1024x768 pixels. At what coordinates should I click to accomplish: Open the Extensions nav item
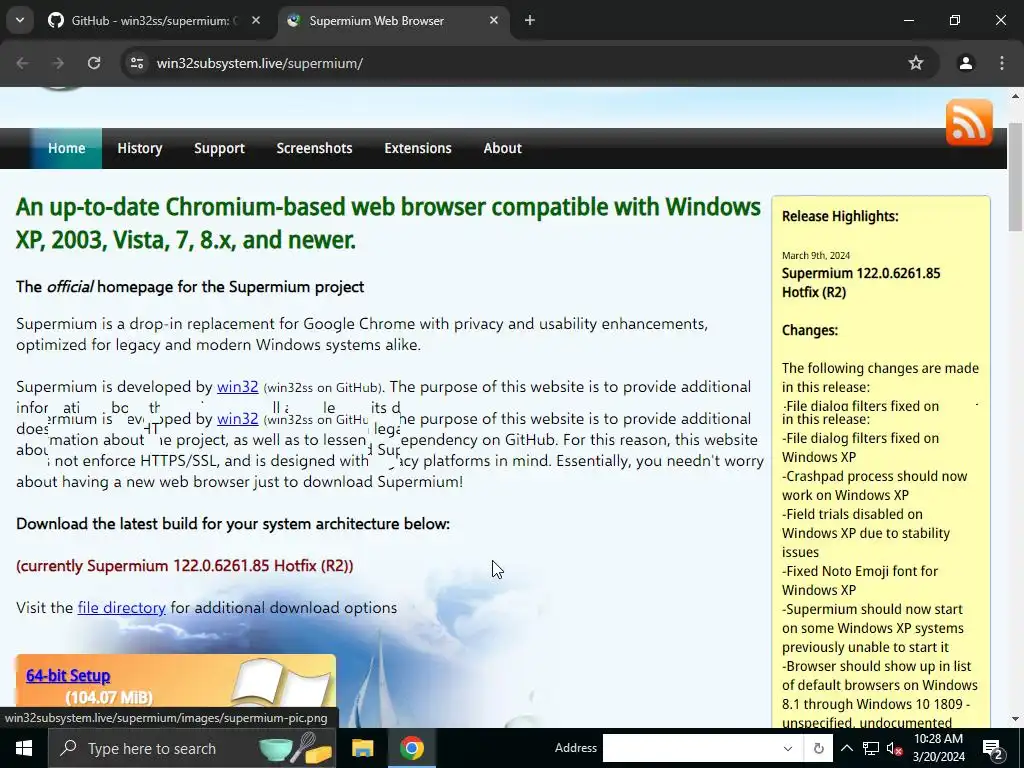[x=418, y=148]
